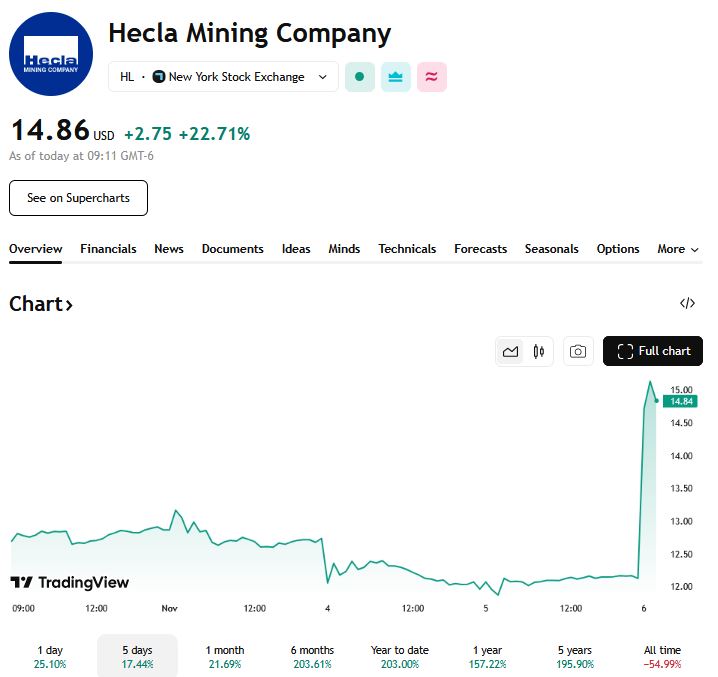Select the 1 month time range
Screen dimensions: 718x677
223,656
